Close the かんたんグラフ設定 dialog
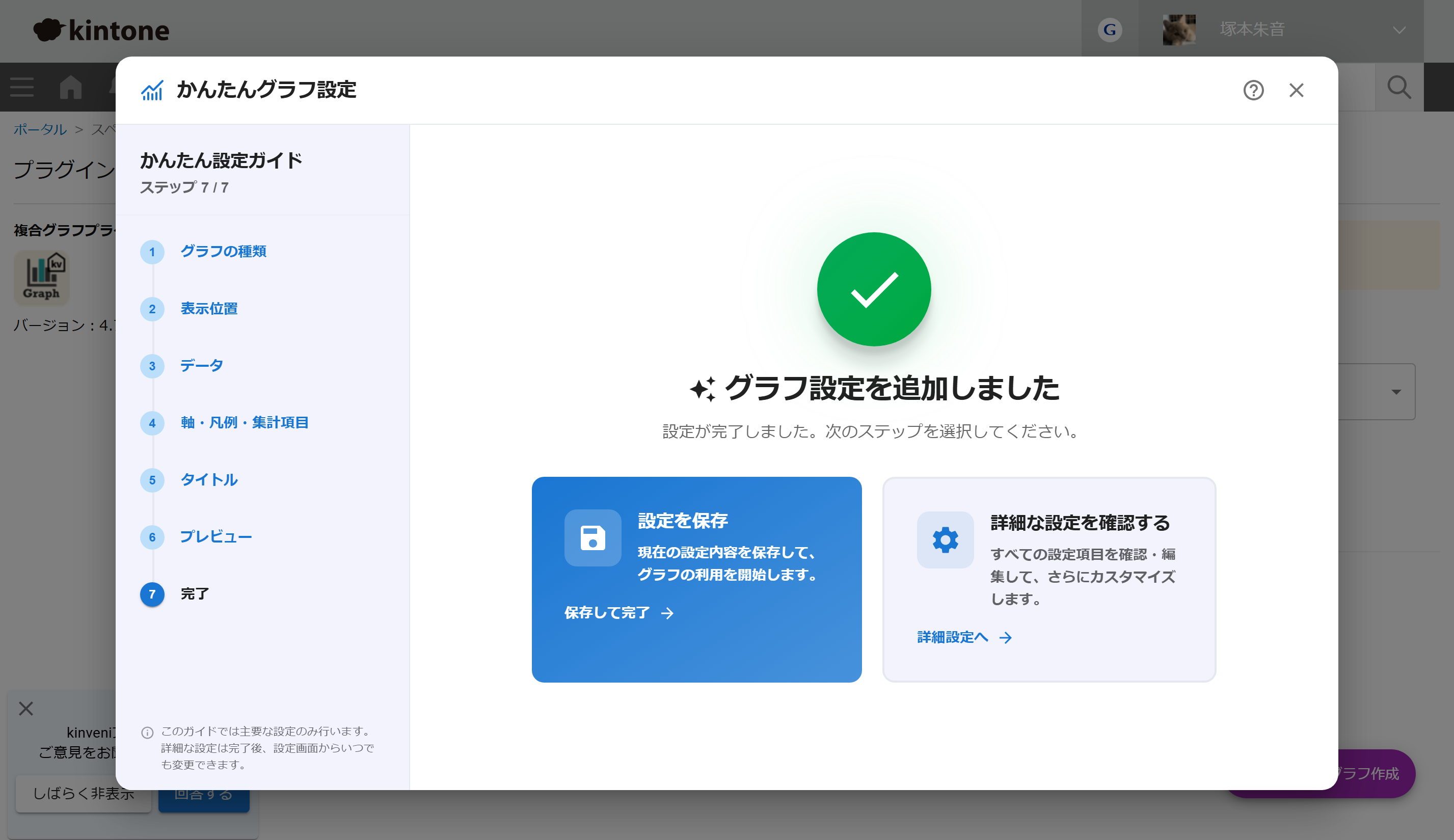1454x840 pixels. [x=1297, y=90]
